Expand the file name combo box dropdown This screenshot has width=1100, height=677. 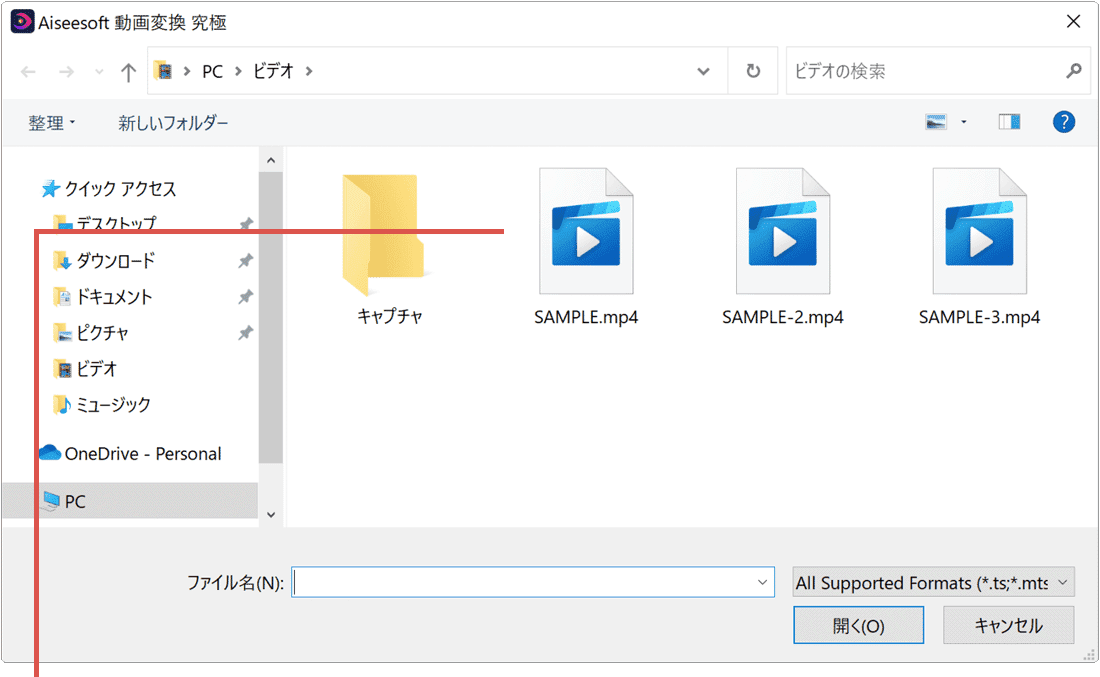coord(763,582)
